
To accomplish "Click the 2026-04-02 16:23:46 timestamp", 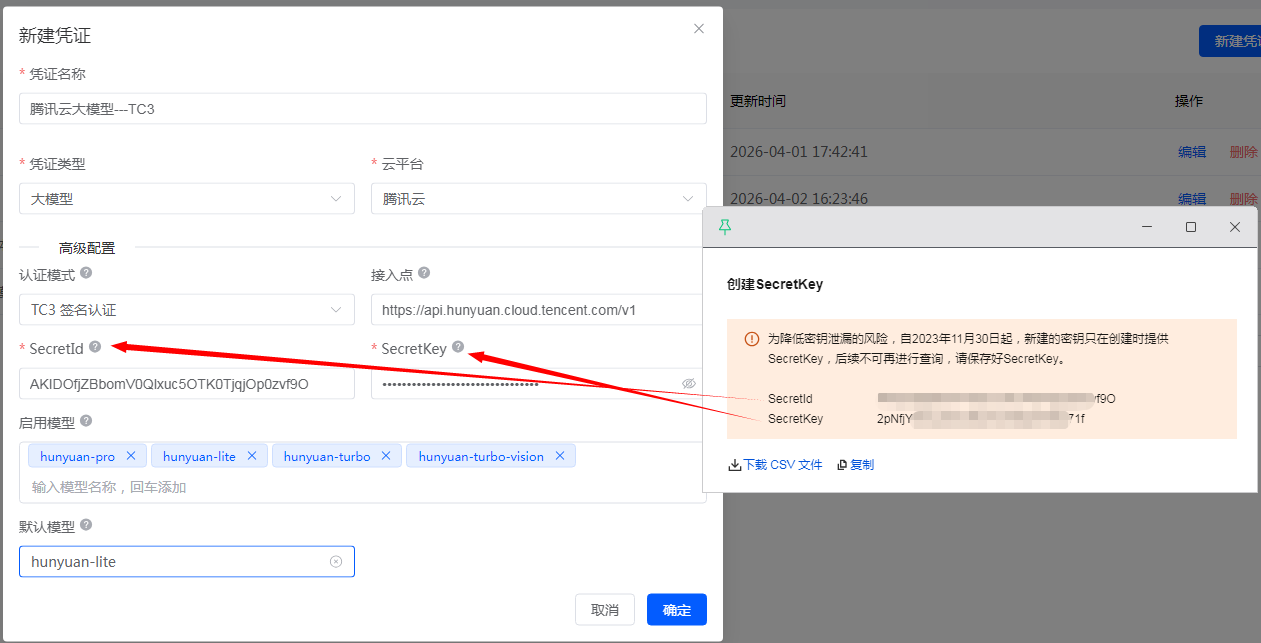I will coord(799,199).
